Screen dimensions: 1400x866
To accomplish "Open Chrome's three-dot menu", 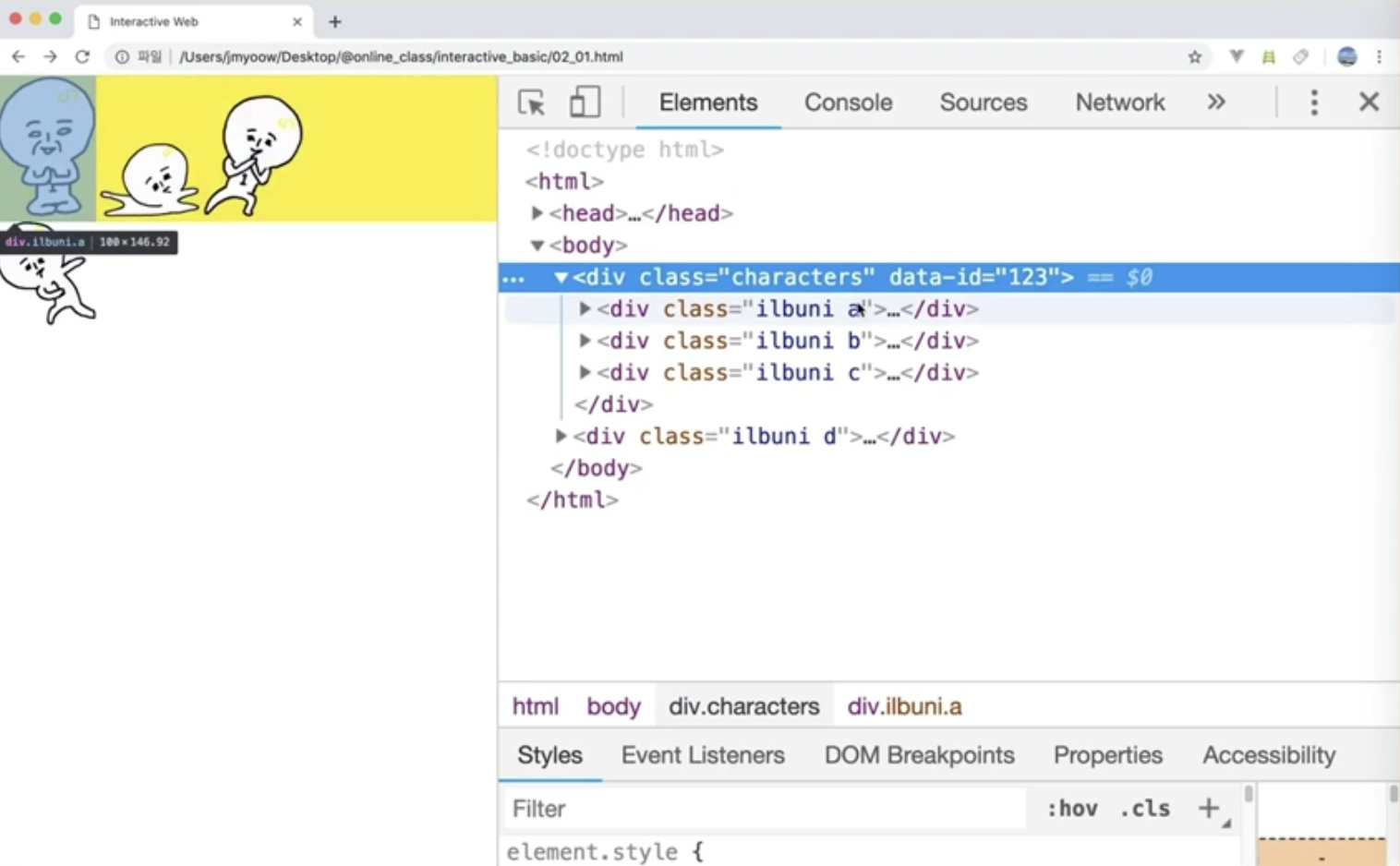I will pyautogui.click(x=1379, y=56).
